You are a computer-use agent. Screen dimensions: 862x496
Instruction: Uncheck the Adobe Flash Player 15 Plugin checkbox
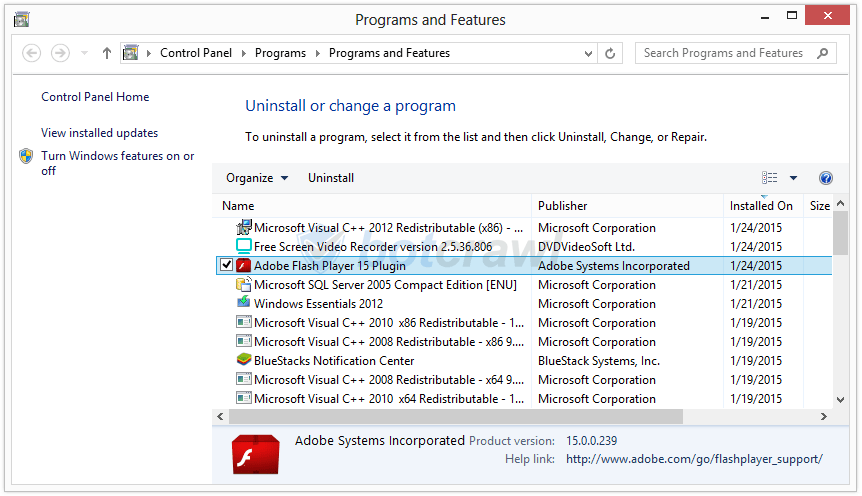(226, 264)
